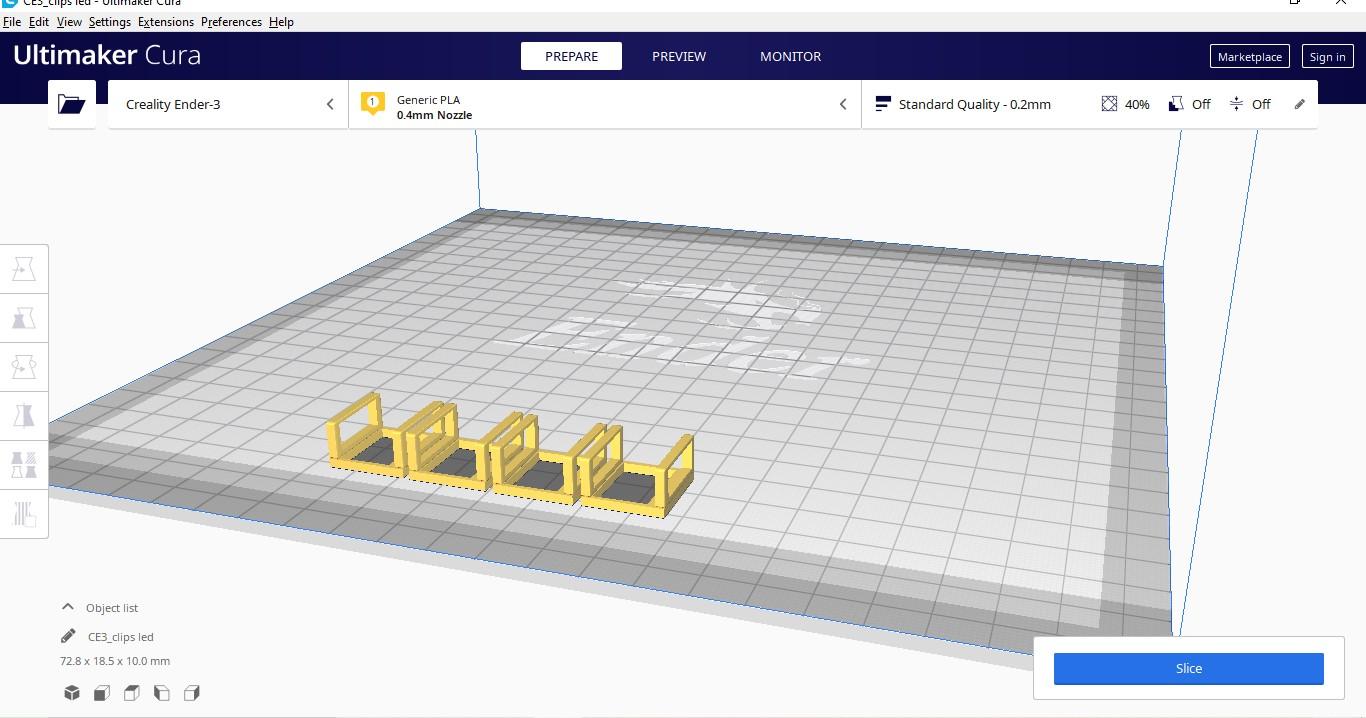Click the 72.8 x 18.5 x 10.0 mm dimensions
Viewport: 1366px width, 718px height.
pyautogui.click(x=115, y=661)
